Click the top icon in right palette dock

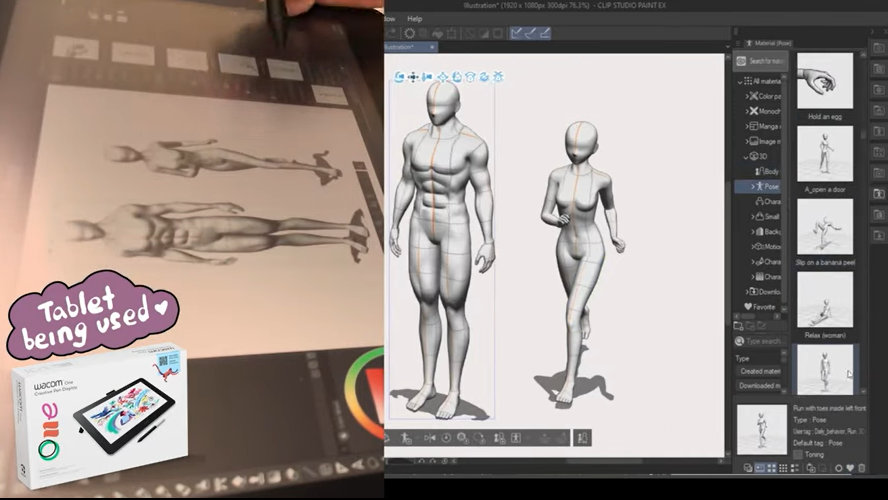point(879,49)
